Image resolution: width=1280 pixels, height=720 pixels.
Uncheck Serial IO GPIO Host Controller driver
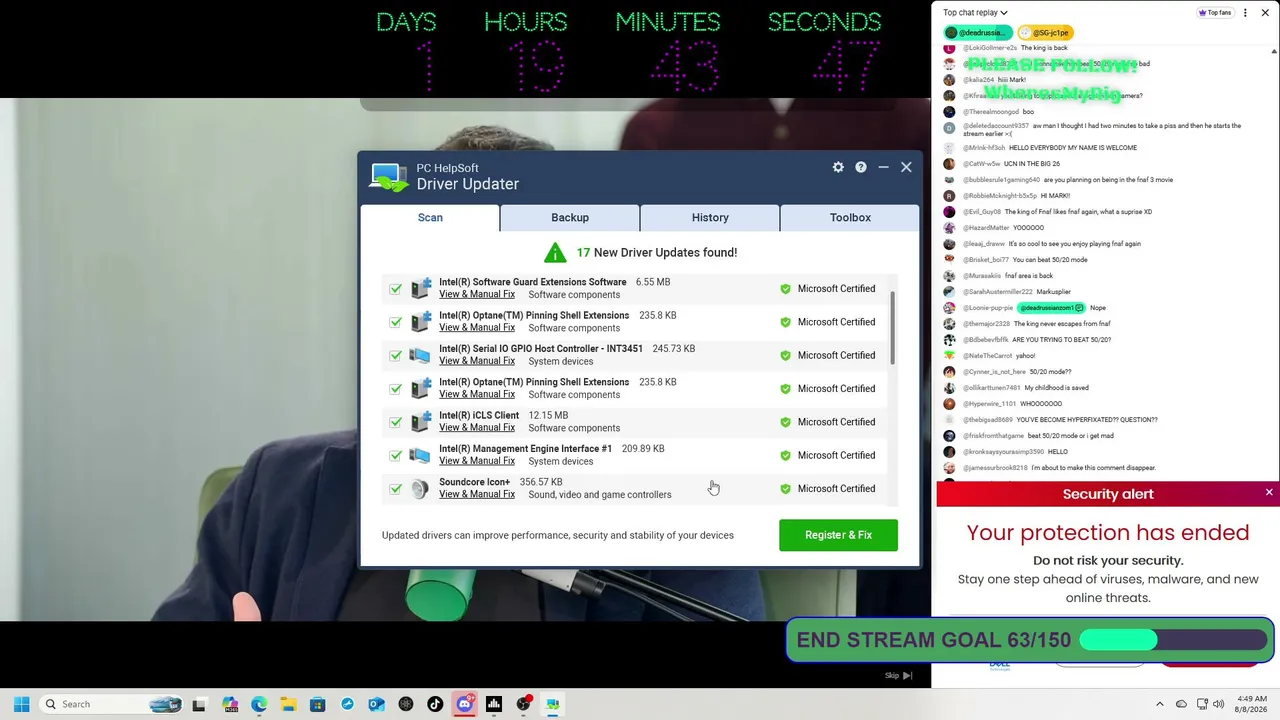click(396, 355)
